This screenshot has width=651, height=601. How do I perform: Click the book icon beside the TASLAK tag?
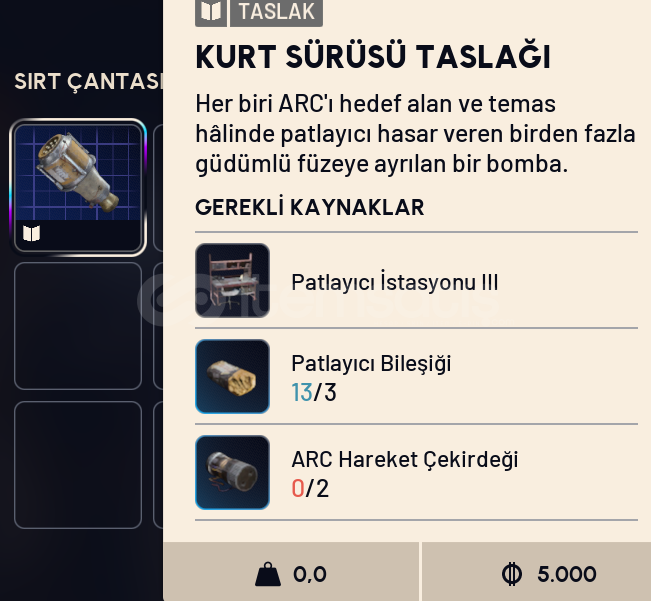pyautogui.click(x=211, y=12)
